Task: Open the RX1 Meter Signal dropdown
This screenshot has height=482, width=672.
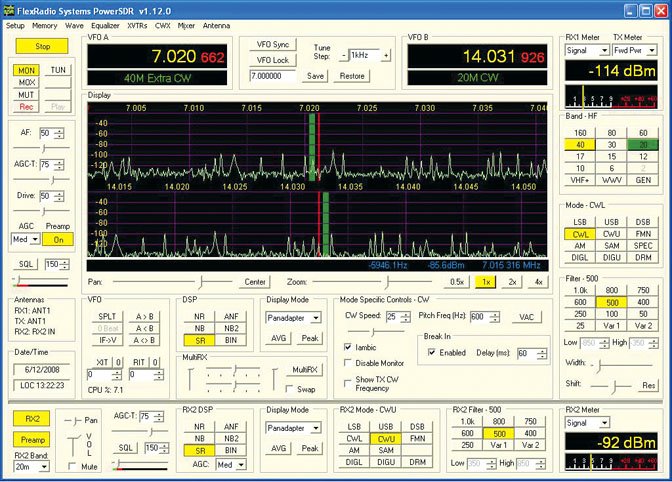Action: (x=587, y=51)
